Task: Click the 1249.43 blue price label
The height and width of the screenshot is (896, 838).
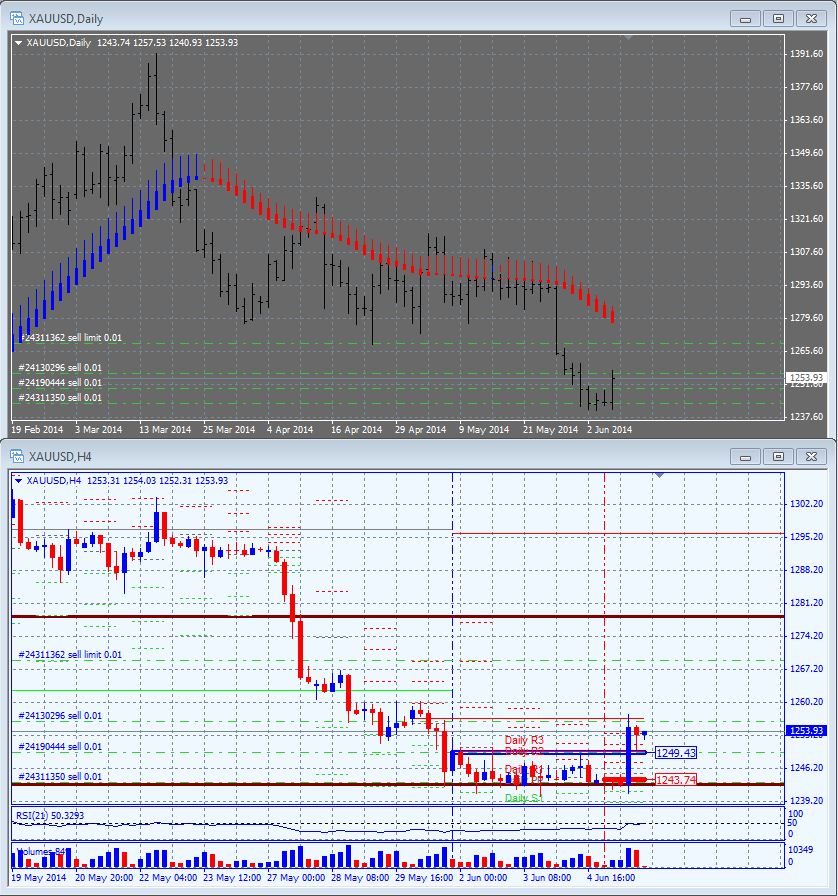Action: pos(676,753)
